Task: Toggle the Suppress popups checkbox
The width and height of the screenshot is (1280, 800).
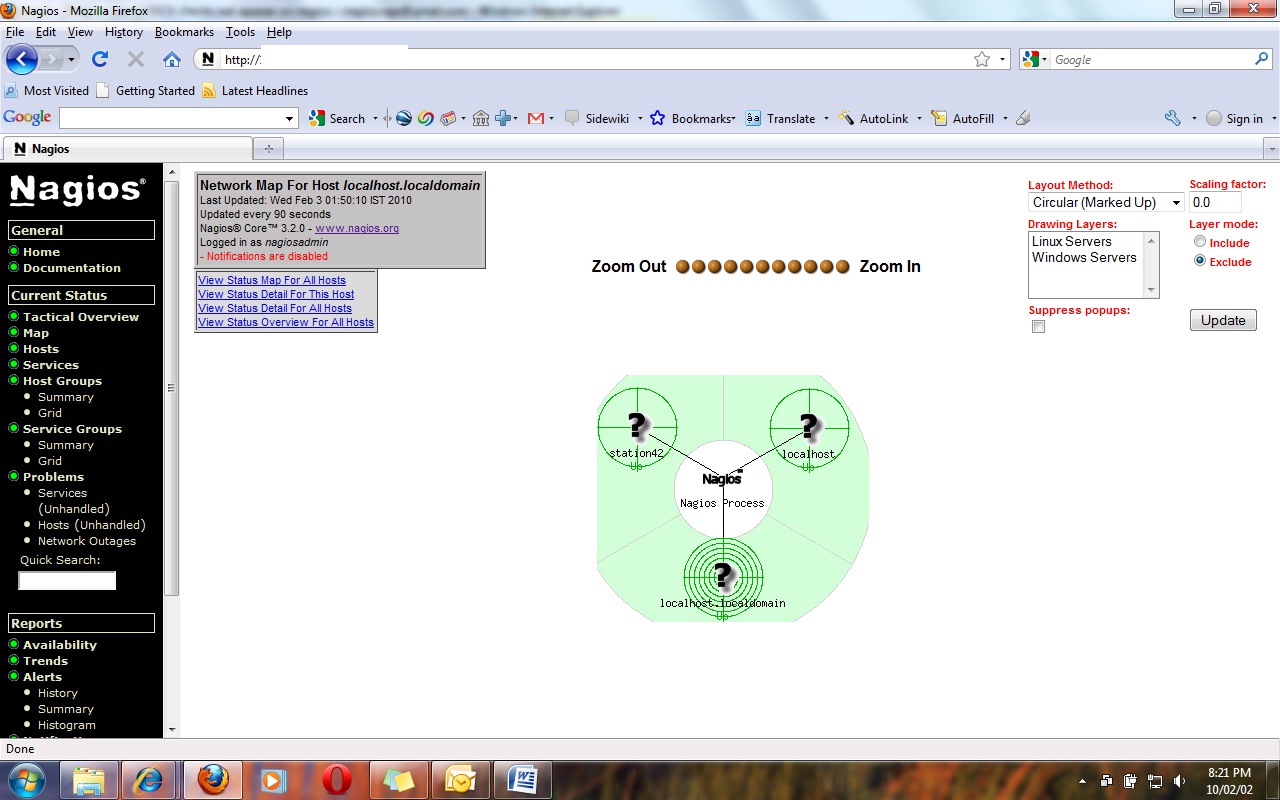Action: coord(1038,327)
